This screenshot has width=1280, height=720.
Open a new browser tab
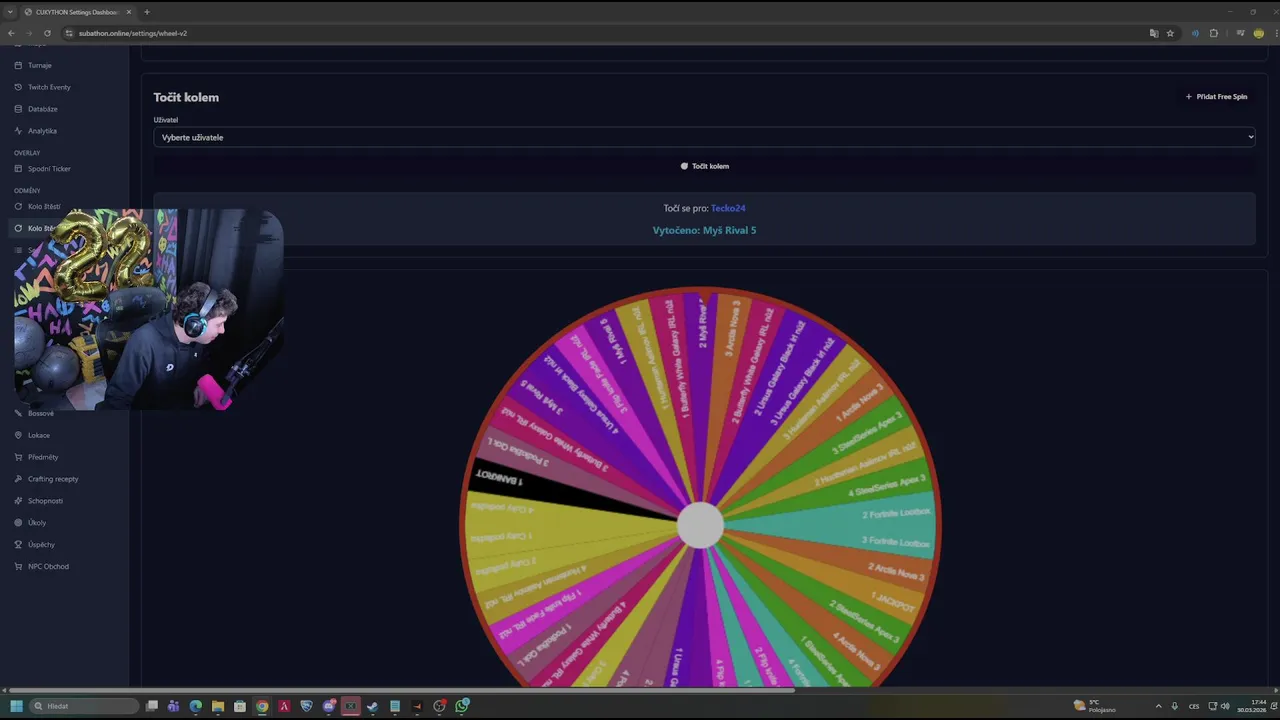pyautogui.click(x=147, y=12)
